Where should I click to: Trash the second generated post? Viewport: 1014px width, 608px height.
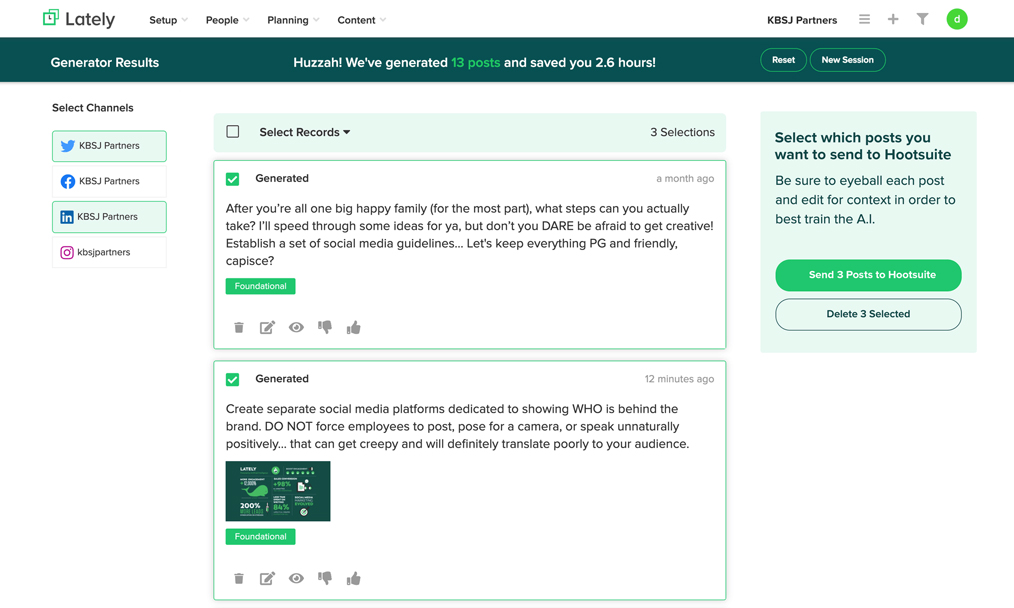point(239,578)
